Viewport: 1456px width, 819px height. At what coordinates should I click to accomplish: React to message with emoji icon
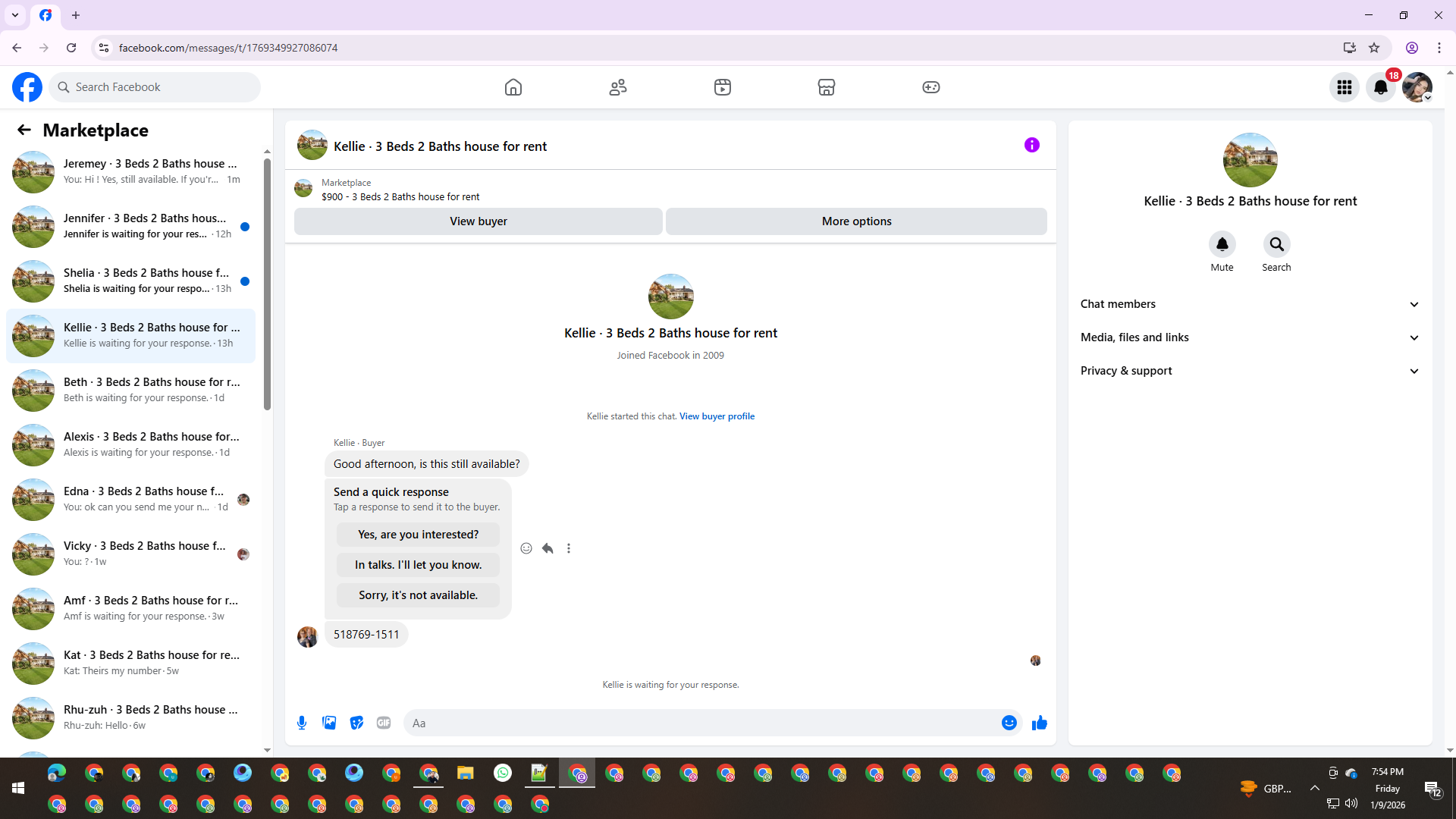click(526, 548)
